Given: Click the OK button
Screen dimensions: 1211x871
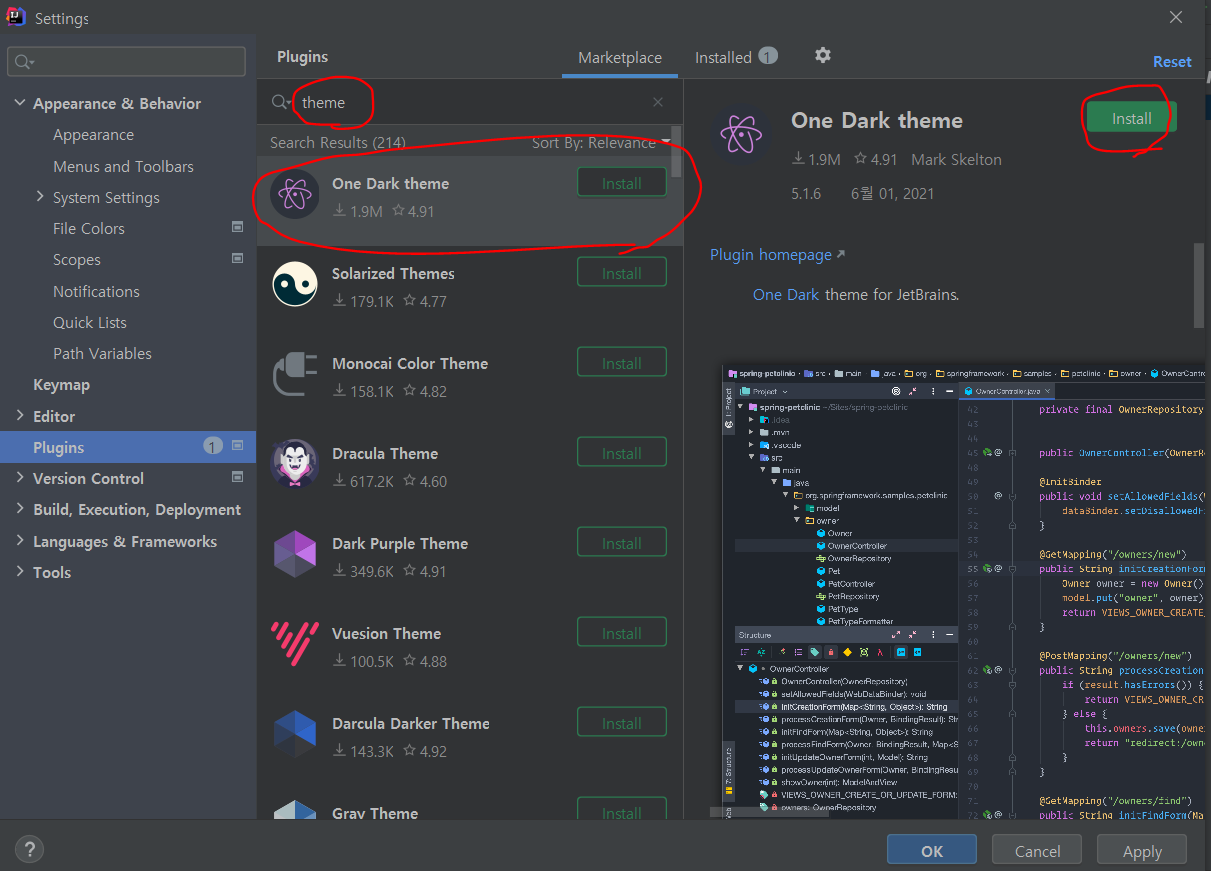Looking at the screenshot, I should (x=932, y=851).
